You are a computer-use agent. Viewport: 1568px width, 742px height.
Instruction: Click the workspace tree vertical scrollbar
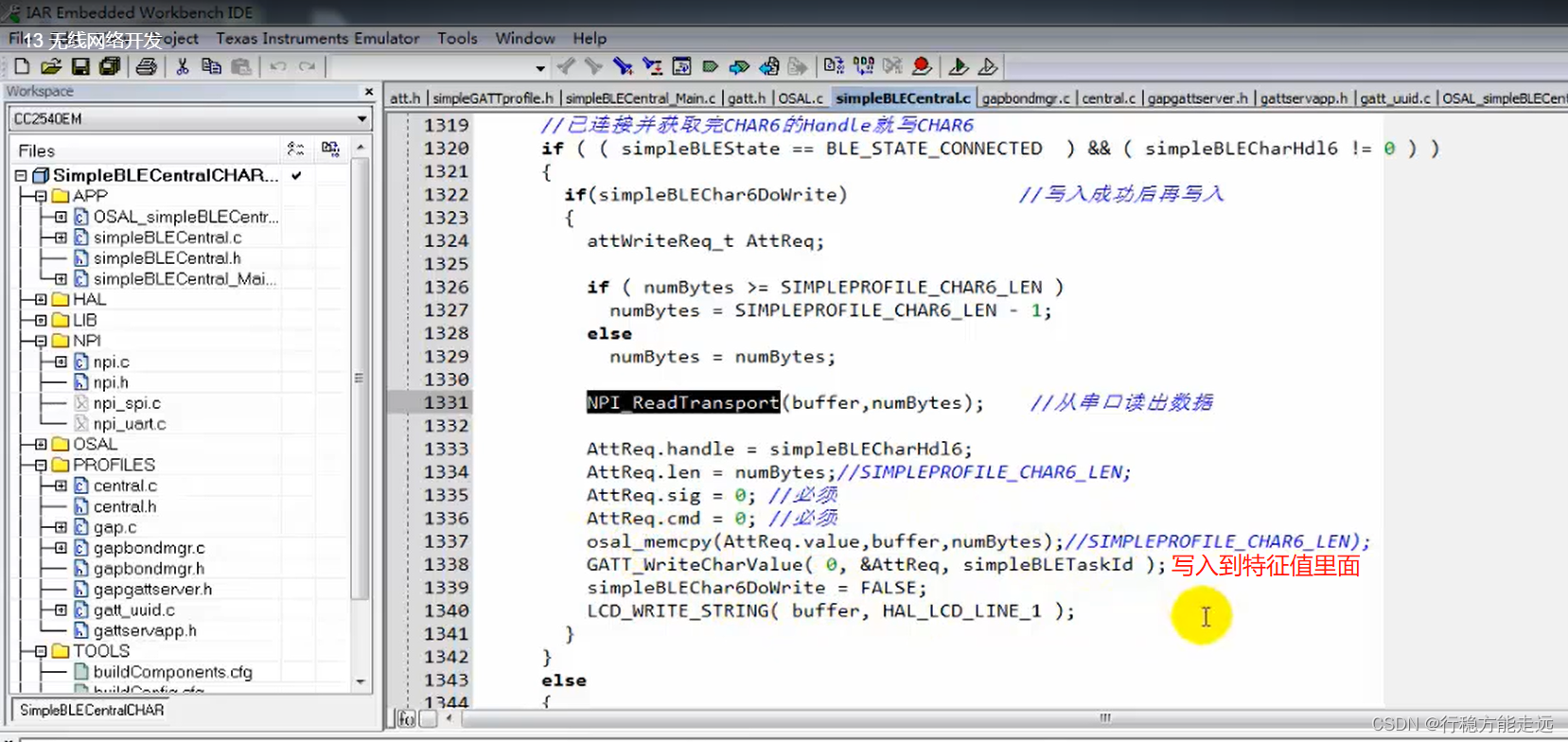tap(360, 379)
